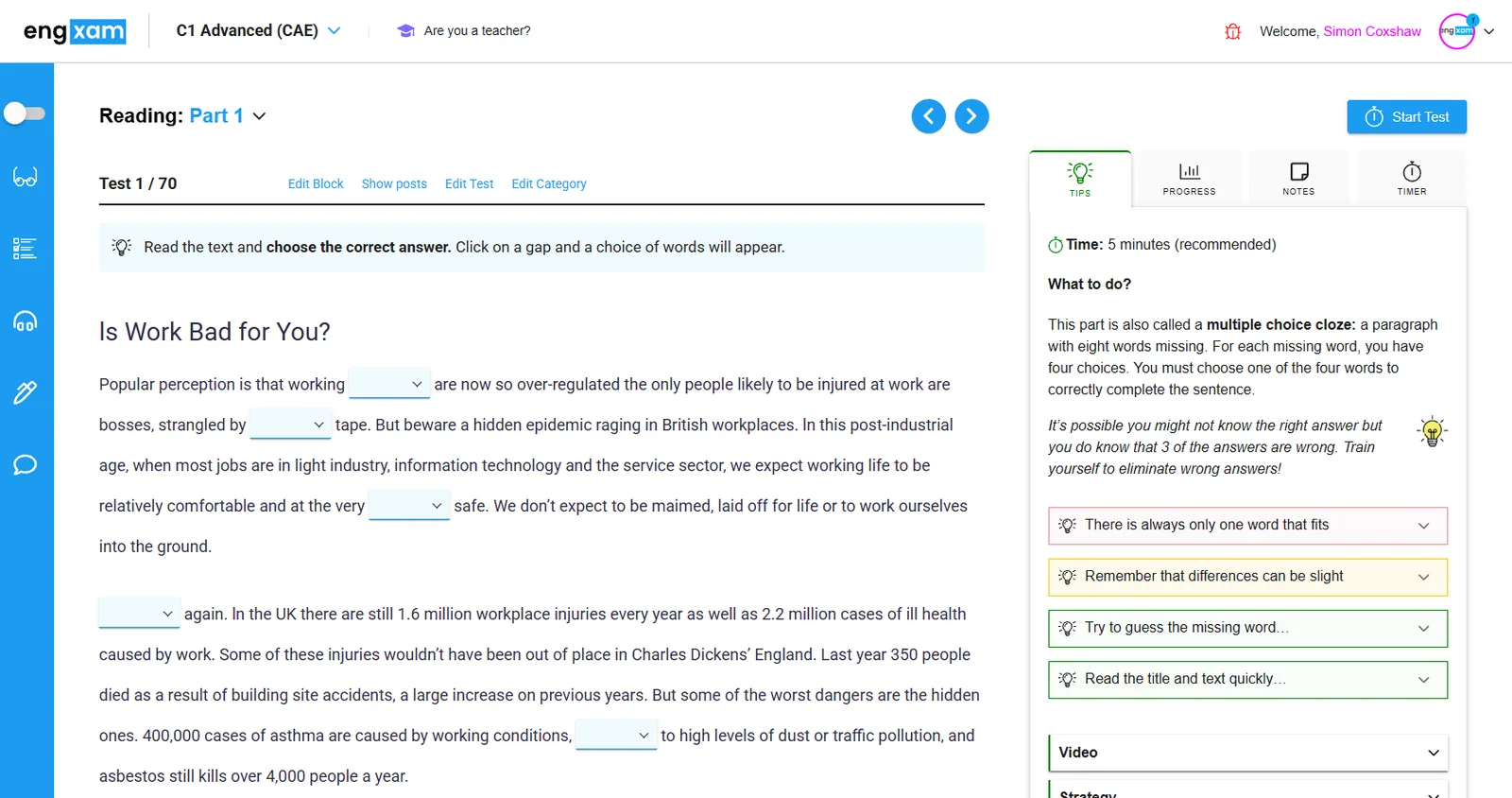Click the Start Test button
Viewport: 1512px width, 798px height.
point(1407,116)
